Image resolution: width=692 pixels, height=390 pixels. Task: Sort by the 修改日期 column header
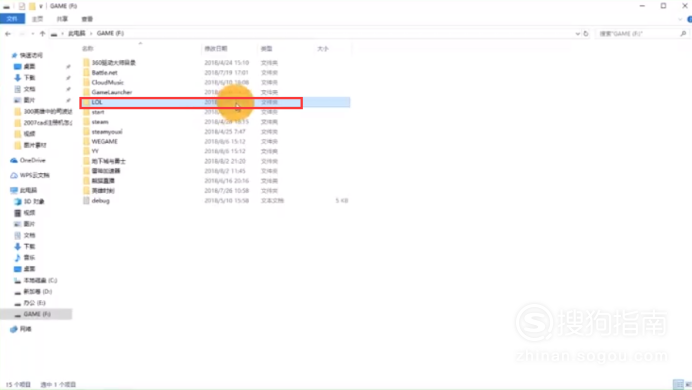[x=216, y=49]
